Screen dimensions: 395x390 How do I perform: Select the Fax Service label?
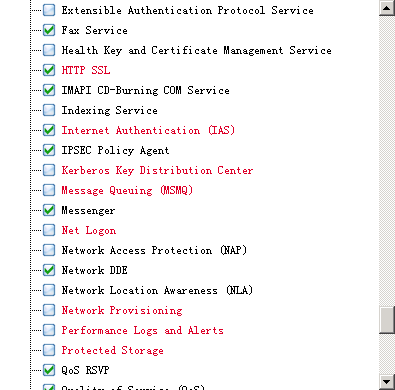coord(94,30)
